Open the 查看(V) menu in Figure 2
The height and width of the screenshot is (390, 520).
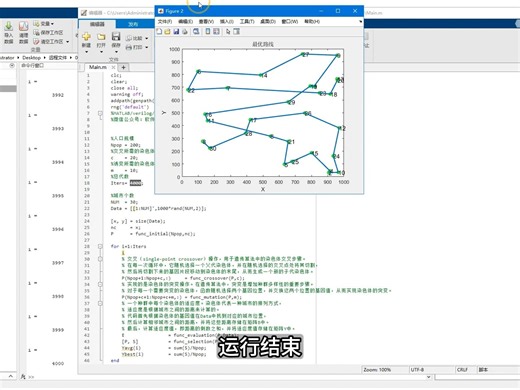(206, 21)
